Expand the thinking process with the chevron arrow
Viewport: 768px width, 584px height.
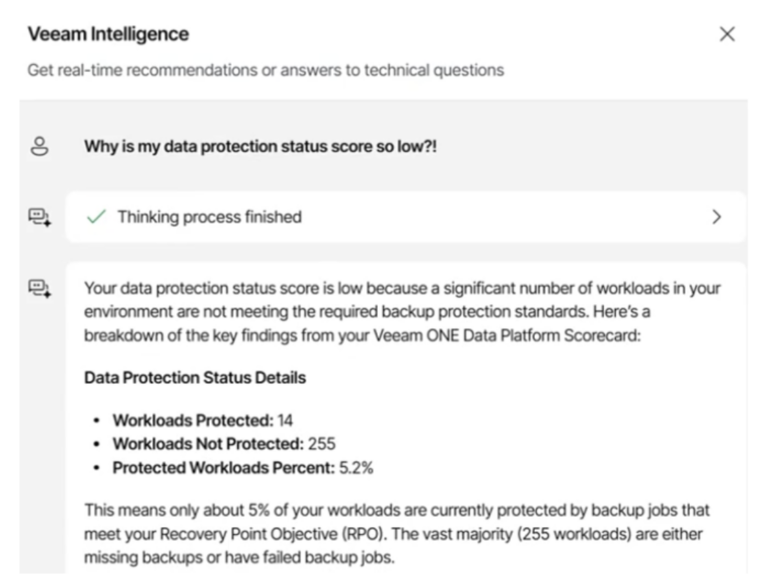tap(716, 217)
